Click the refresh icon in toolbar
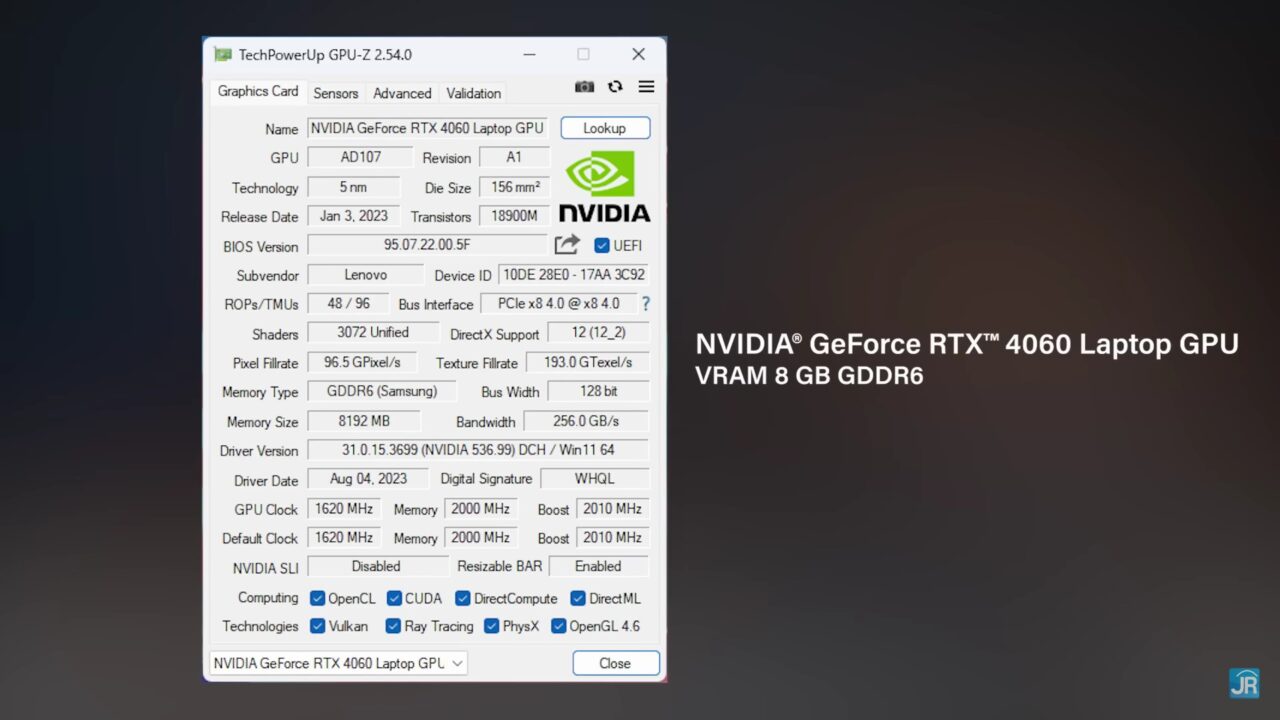 [x=615, y=87]
